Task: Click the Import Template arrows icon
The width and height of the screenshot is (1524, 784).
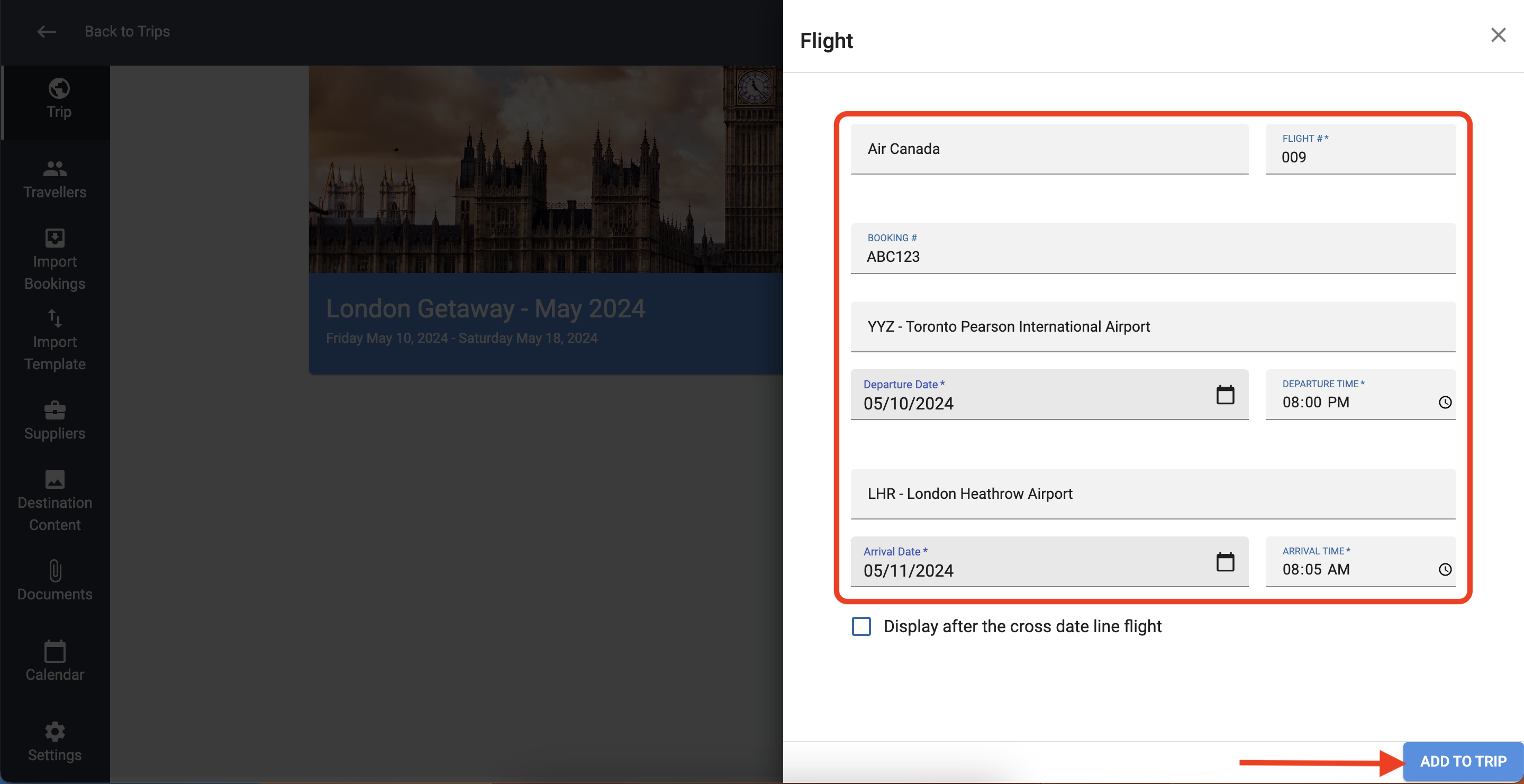Action: pos(55,318)
